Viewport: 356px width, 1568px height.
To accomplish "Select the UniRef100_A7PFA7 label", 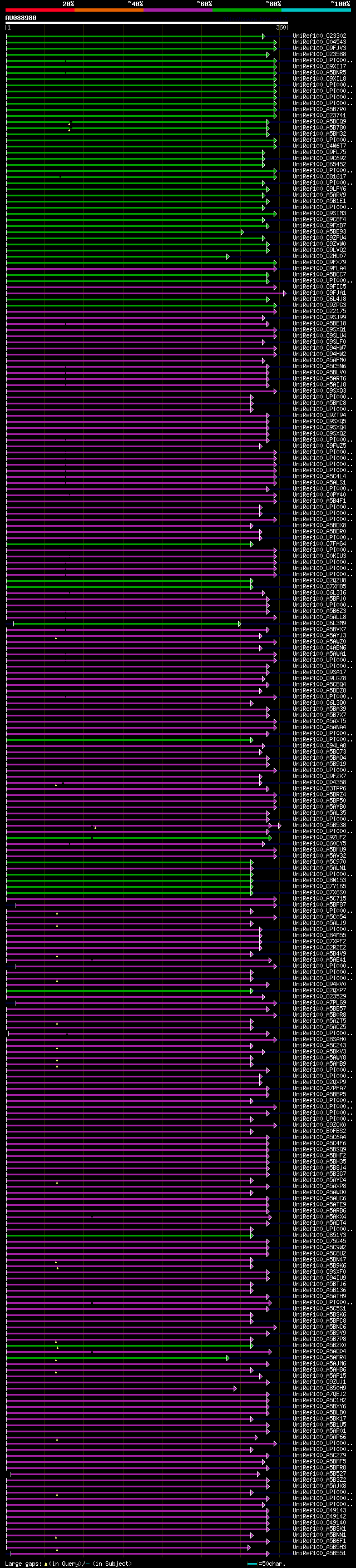I will [x=319, y=1089].
